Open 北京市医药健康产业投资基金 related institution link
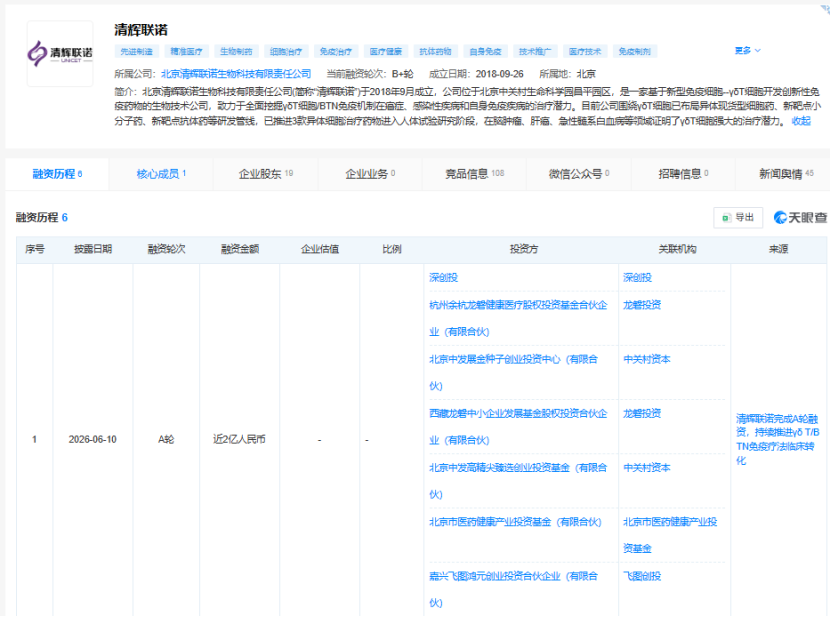Viewport: 830px width, 617px height. point(670,535)
